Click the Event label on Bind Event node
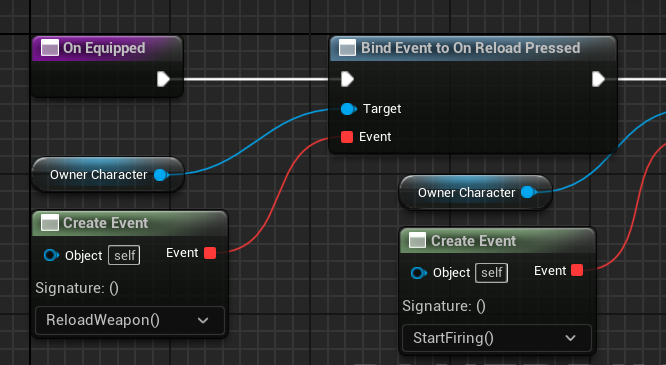666x365 pixels. pos(375,137)
